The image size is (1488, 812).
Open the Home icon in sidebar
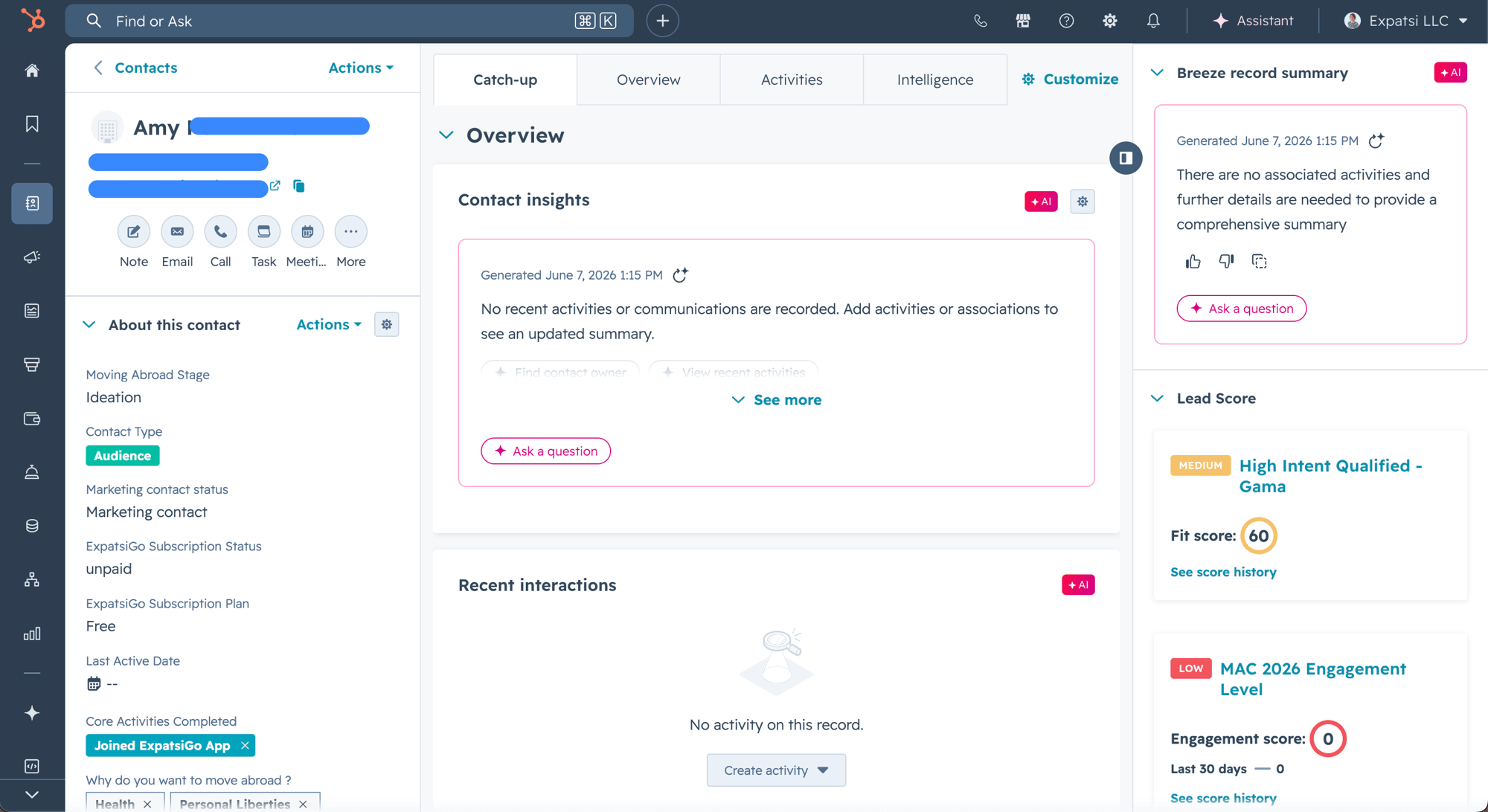(x=32, y=71)
